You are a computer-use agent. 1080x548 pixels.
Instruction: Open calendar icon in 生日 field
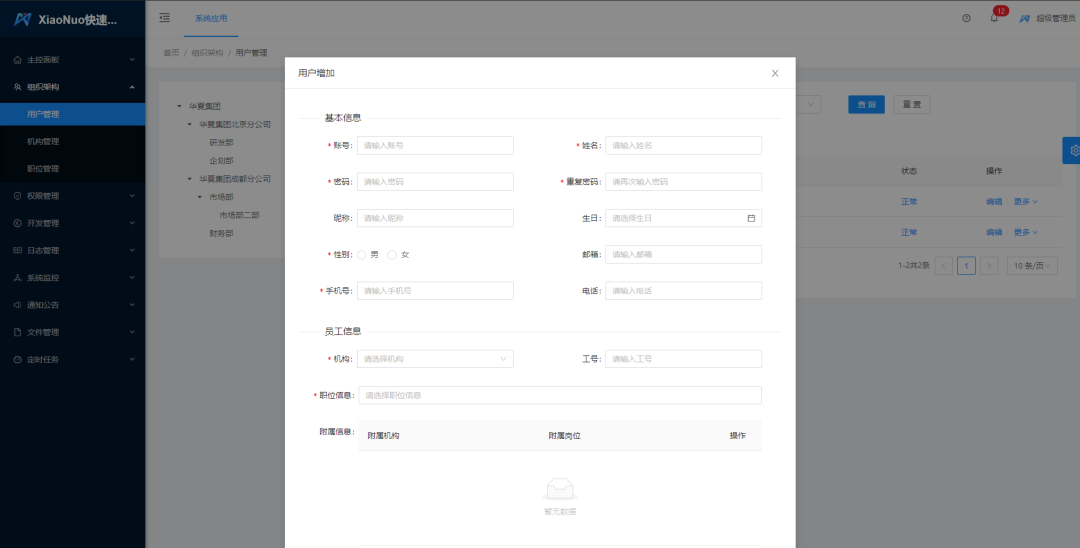(751, 218)
